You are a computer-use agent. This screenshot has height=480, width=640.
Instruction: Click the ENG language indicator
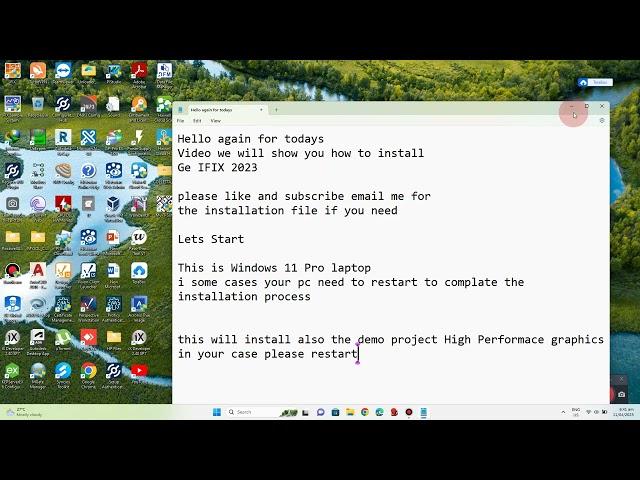pos(576,412)
